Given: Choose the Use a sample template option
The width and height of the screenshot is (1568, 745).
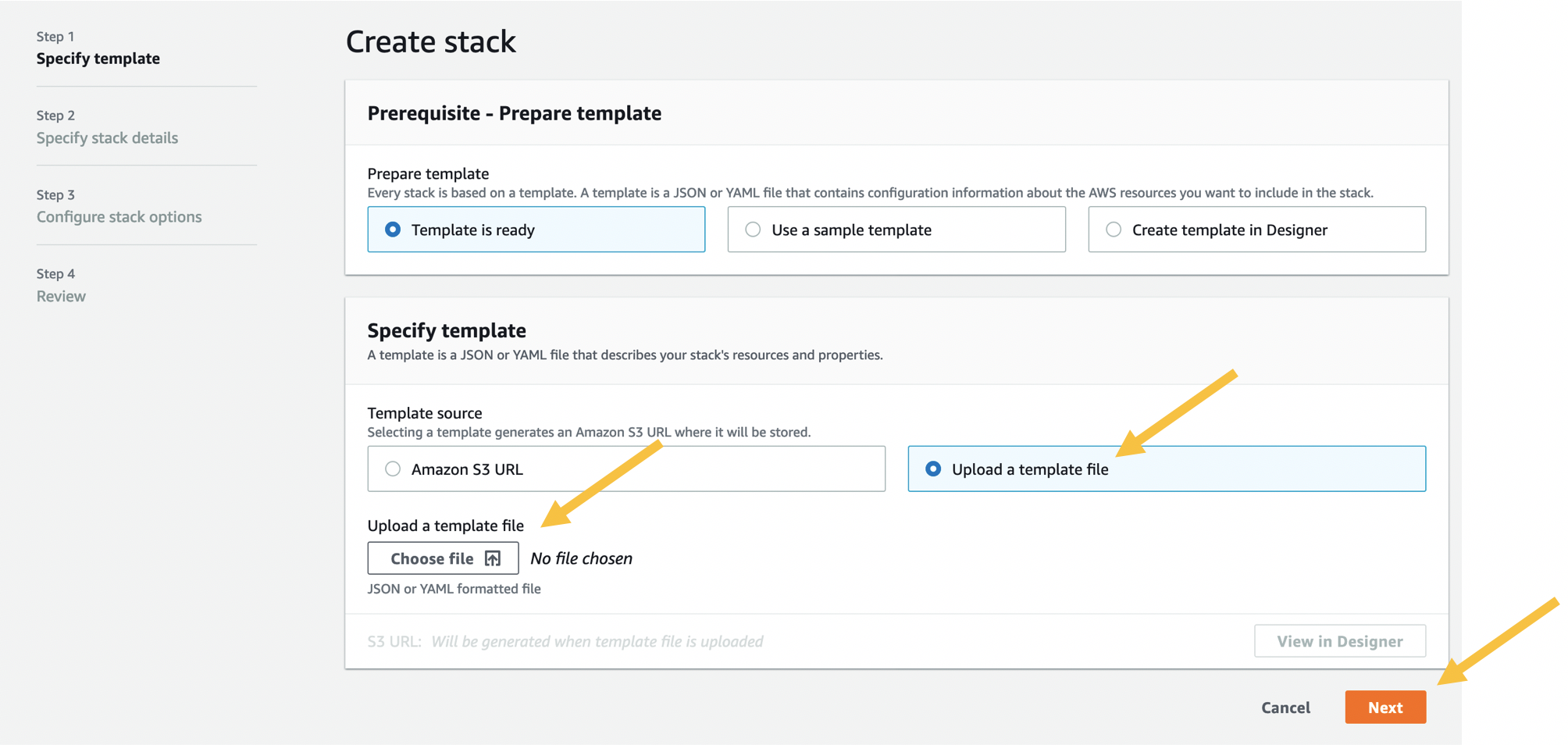Looking at the screenshot, I should coord(753,230).
